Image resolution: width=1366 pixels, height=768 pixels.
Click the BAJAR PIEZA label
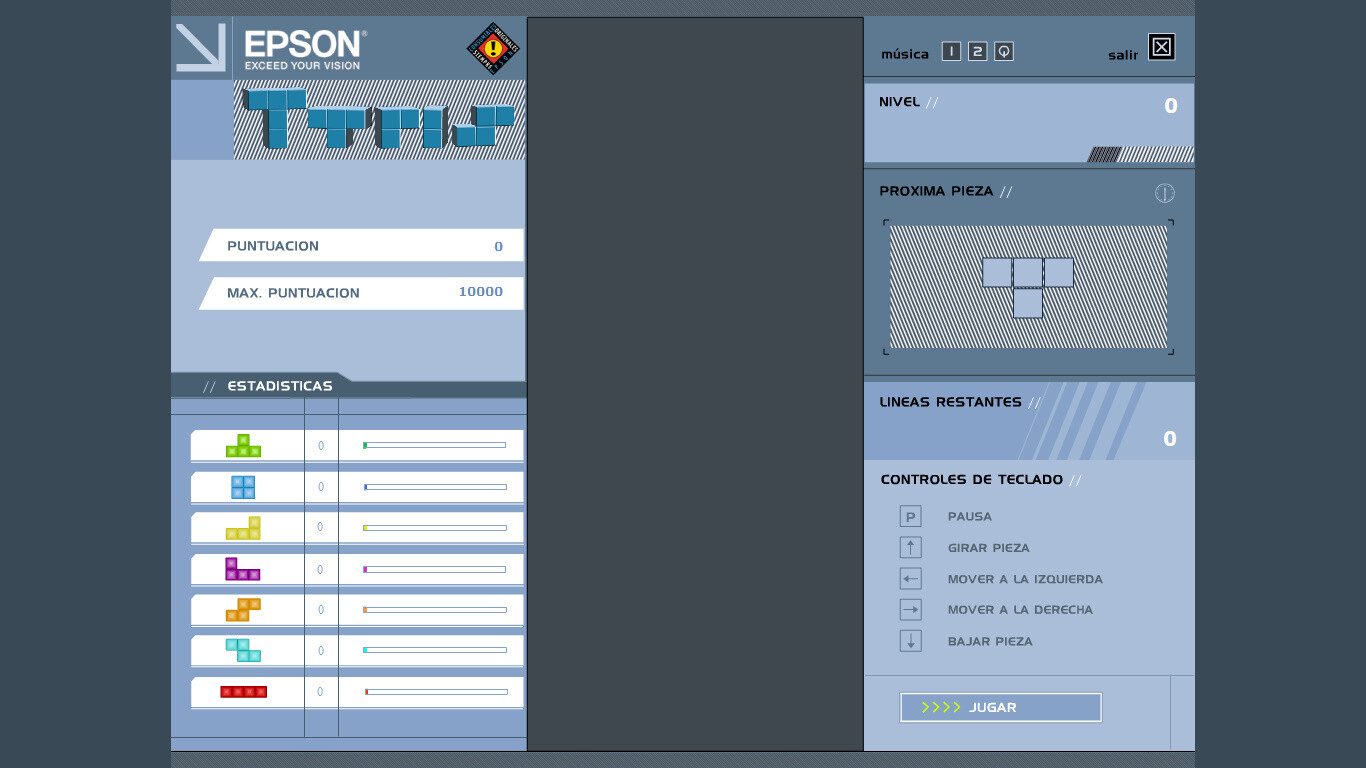pos(990,642)
